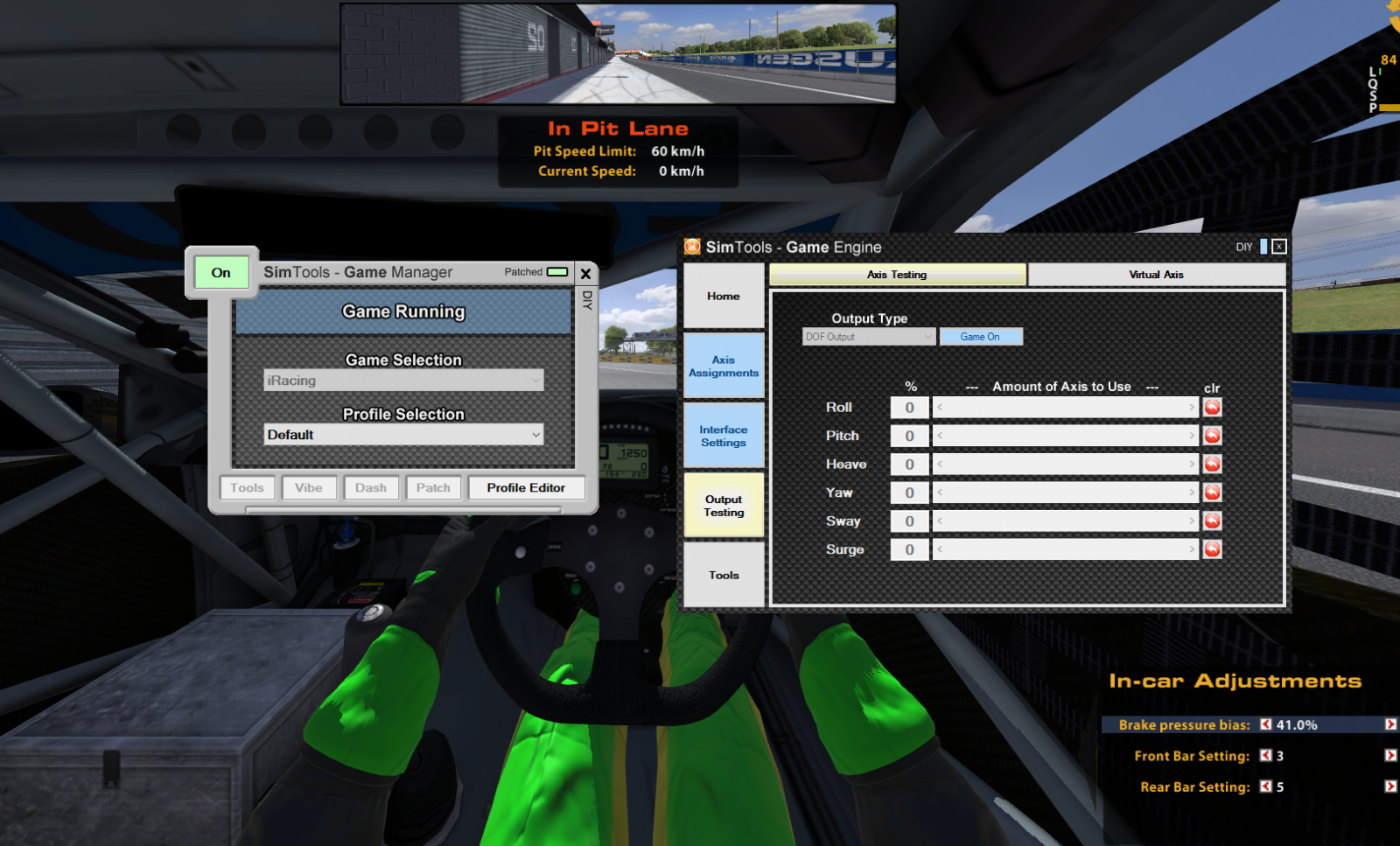Viewport: 1400px width, 846px height.
Task: Click the Game Running status banner
Action: click(x=403, y=311)
